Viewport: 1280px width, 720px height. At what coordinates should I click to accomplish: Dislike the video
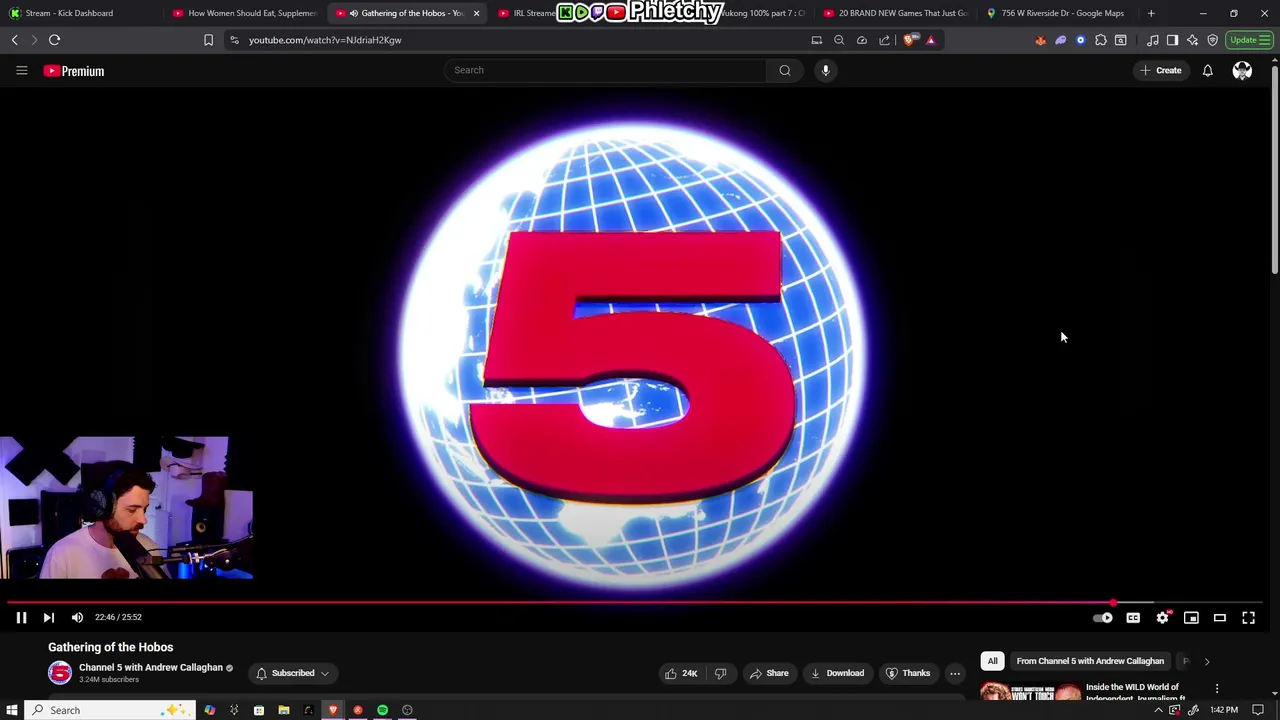(720, 673)
